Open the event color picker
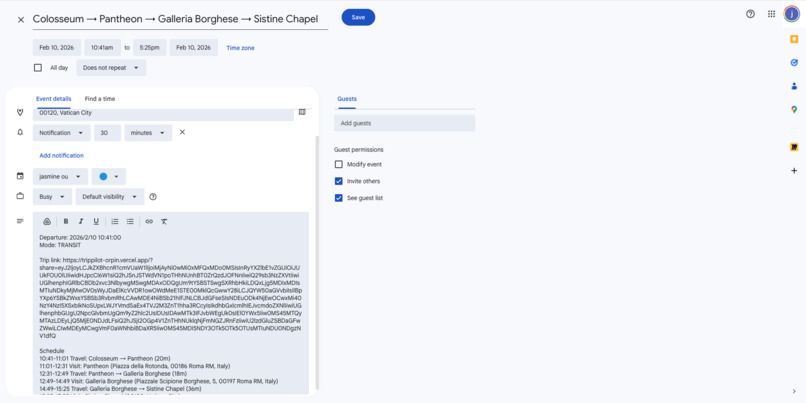This screenshot has width=806, height=403. (x=108, y=176)
